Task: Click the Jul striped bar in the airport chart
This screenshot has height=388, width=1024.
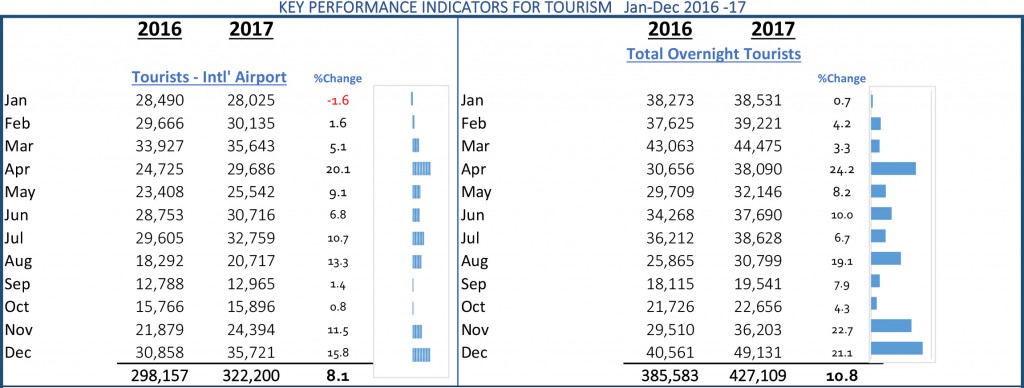Action: coord(418,238)
